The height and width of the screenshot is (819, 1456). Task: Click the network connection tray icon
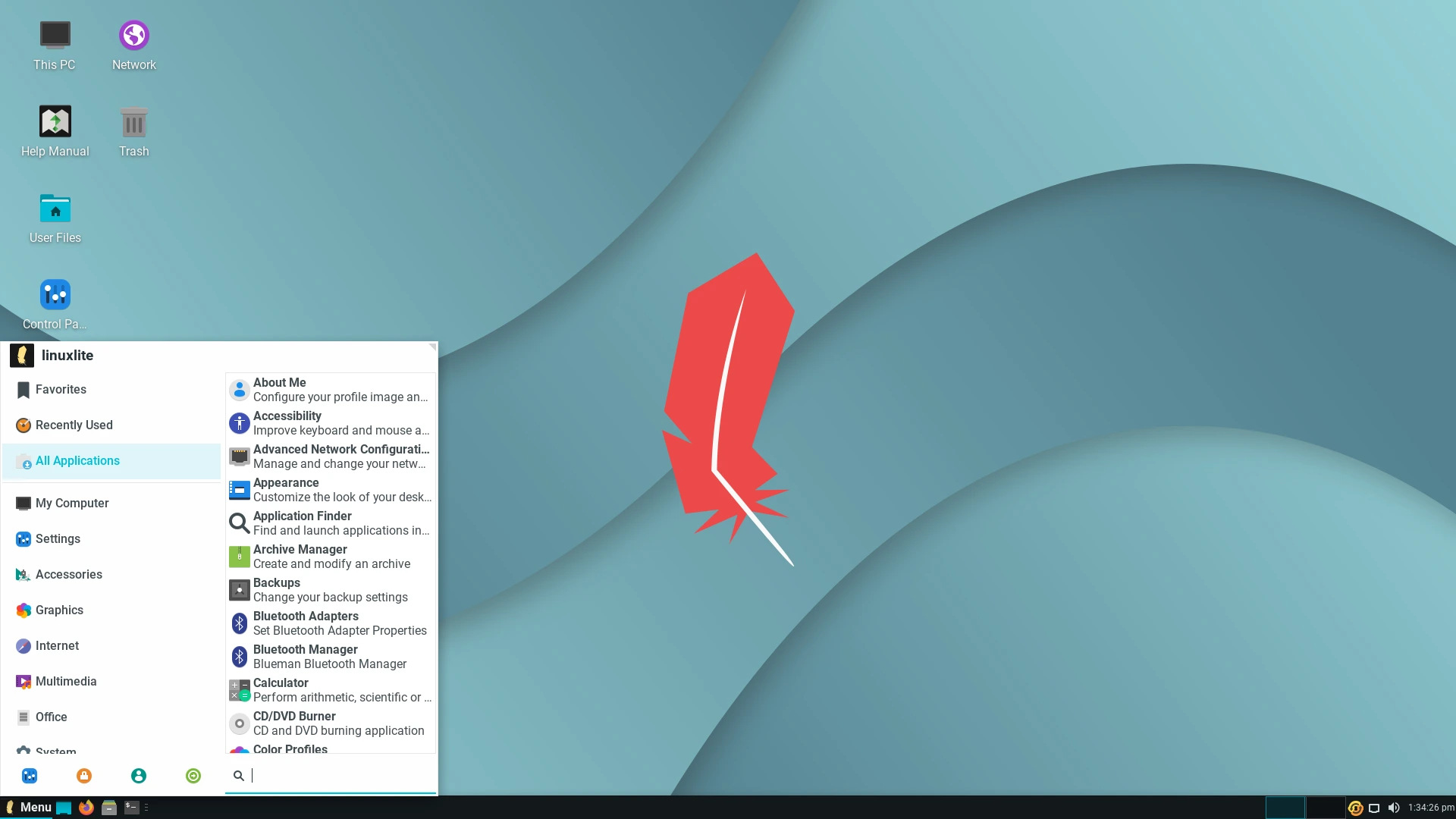tap(1374, 808)
